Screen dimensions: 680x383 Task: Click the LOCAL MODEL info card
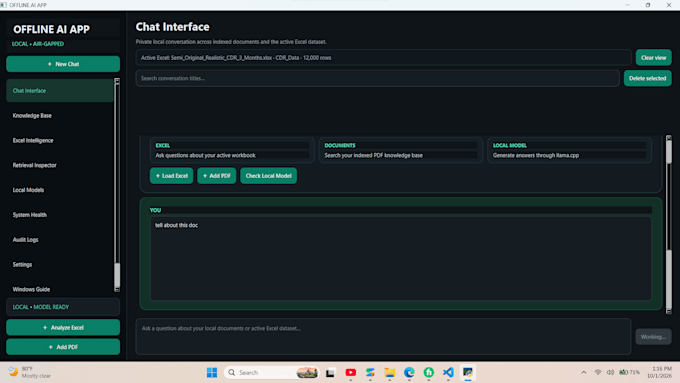point(569,151)
